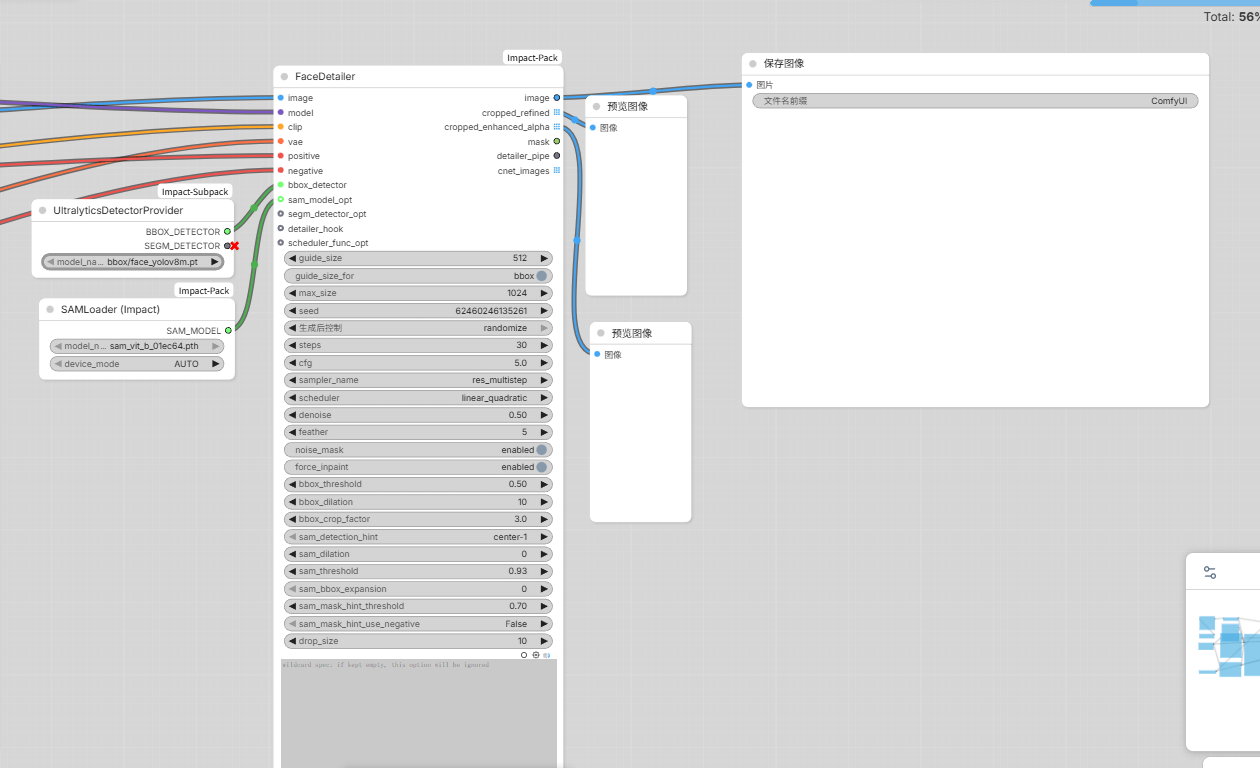Open the sampler_name res_multistep dropdown
The height and width of the screenshot is (768, 1260).
pos(418,380)
